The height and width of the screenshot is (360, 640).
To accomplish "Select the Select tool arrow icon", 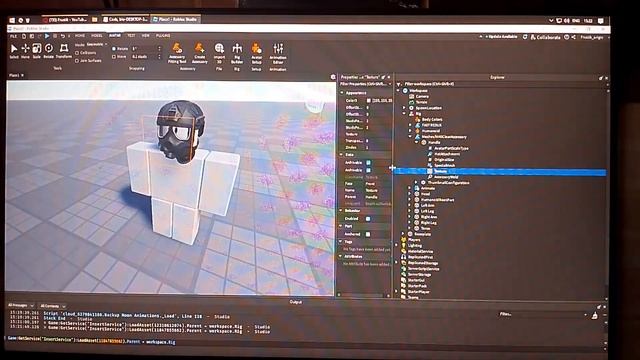I will (14, 49).
